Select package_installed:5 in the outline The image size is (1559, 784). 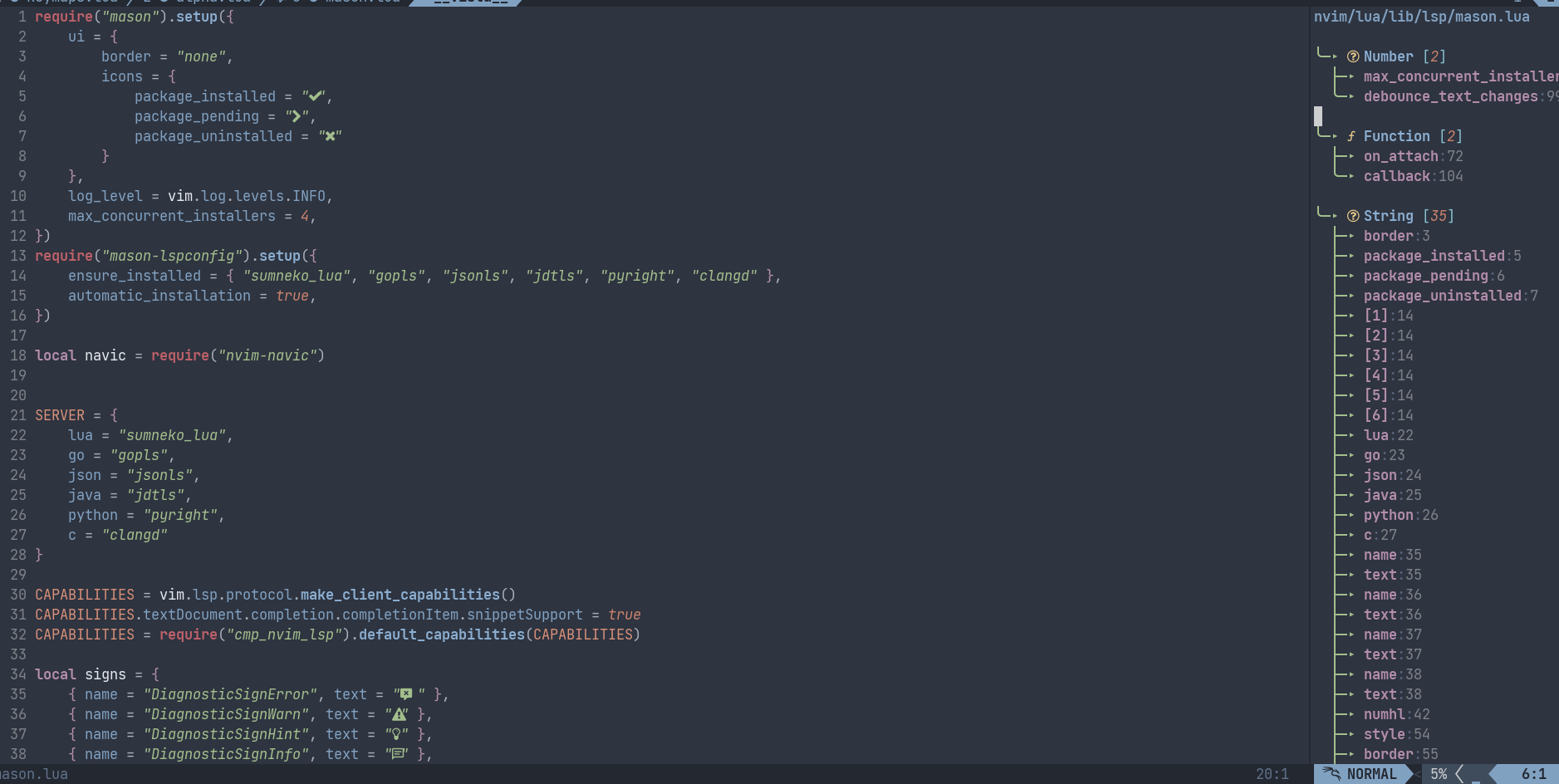point(1442,256)
